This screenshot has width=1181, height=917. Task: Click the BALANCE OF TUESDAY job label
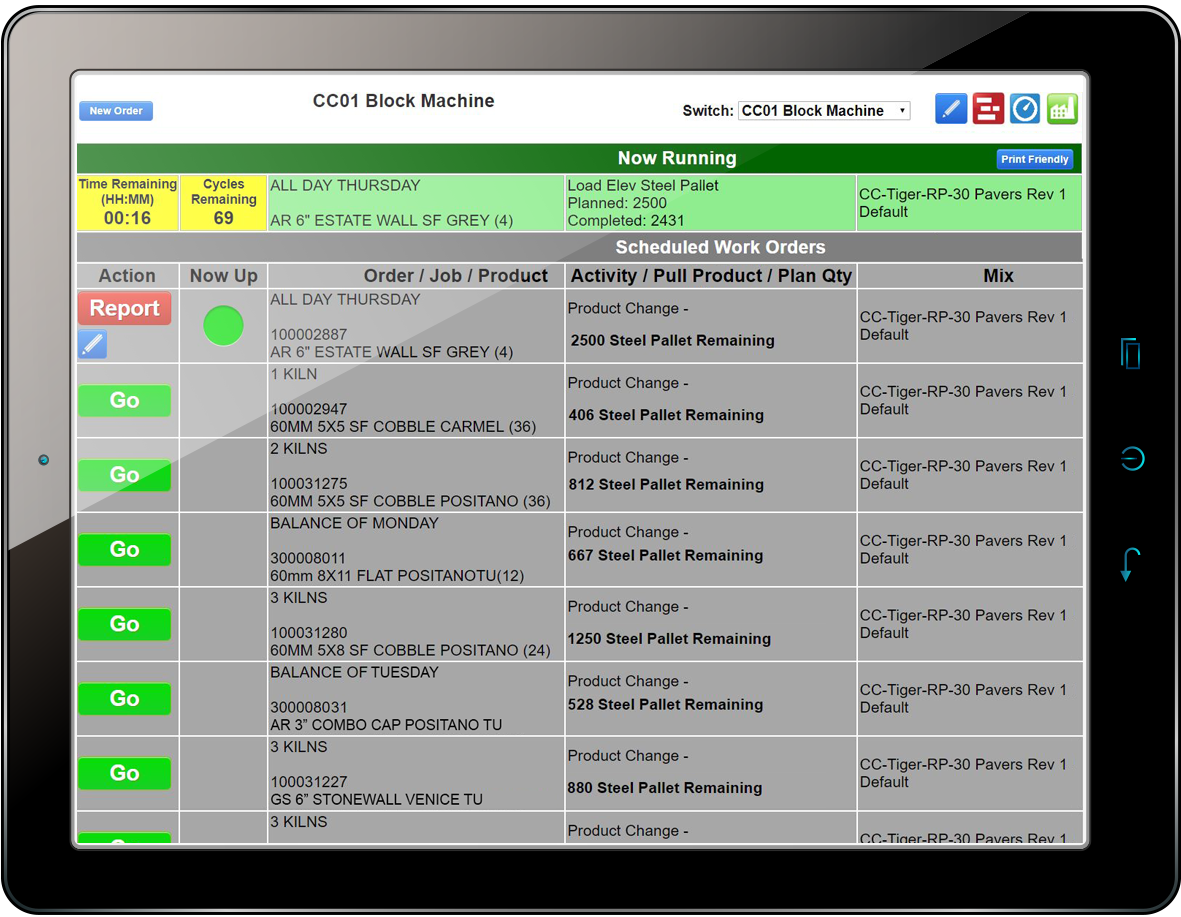(x=354, y=672)
